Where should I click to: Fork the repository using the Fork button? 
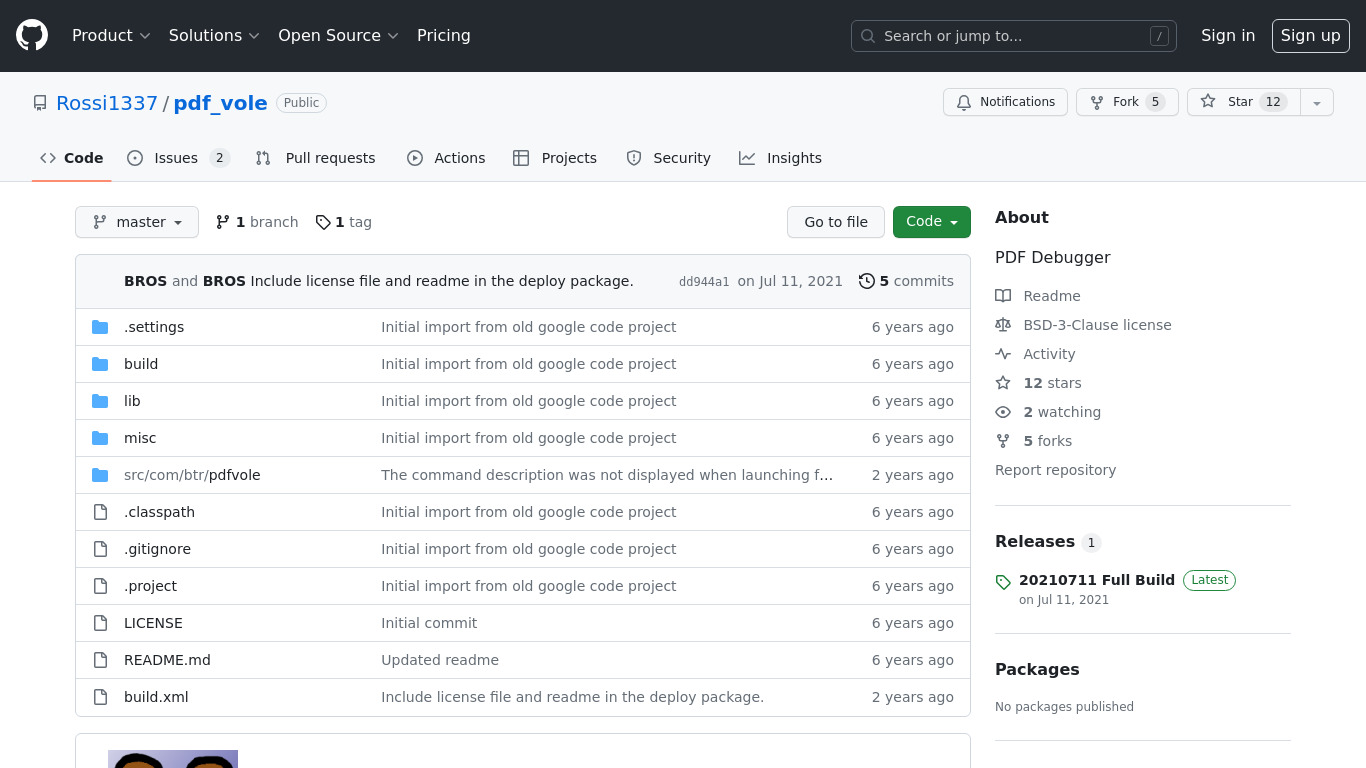[1127, 102]
